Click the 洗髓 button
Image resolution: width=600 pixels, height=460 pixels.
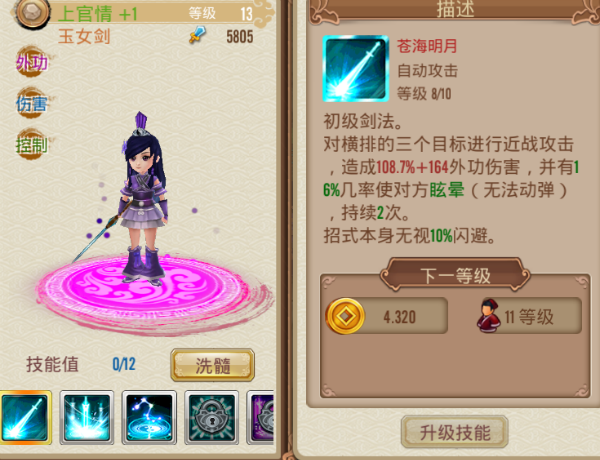212,365
